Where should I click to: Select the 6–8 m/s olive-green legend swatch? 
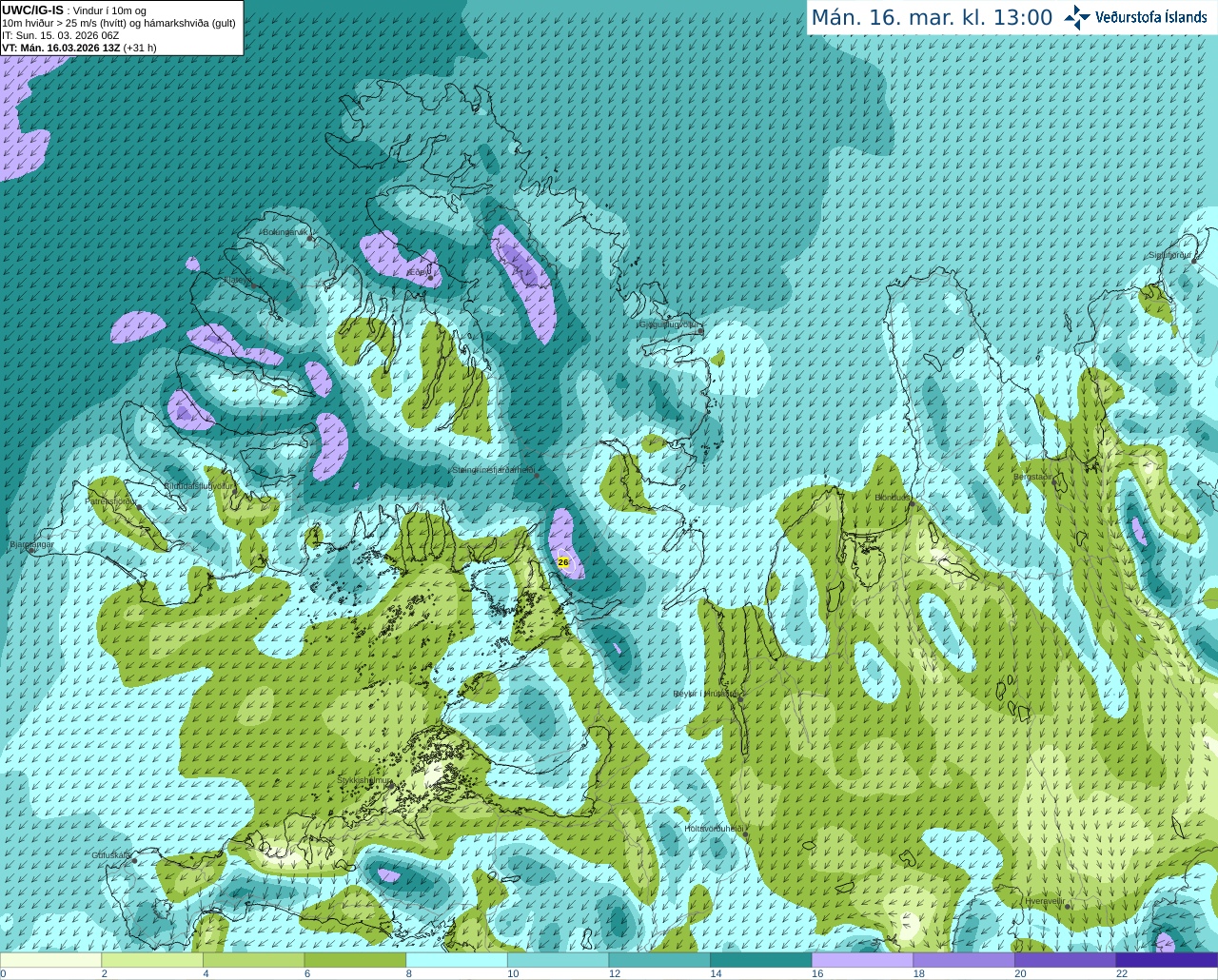pos(355,960)
